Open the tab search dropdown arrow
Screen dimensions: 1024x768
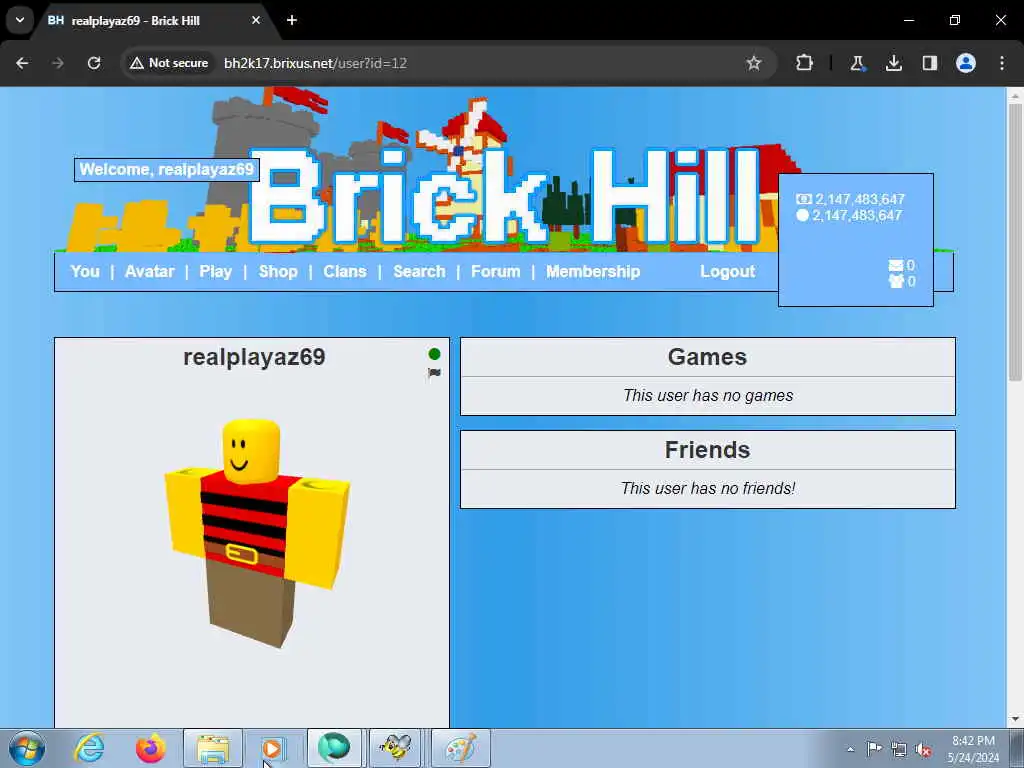coord(20,20)
